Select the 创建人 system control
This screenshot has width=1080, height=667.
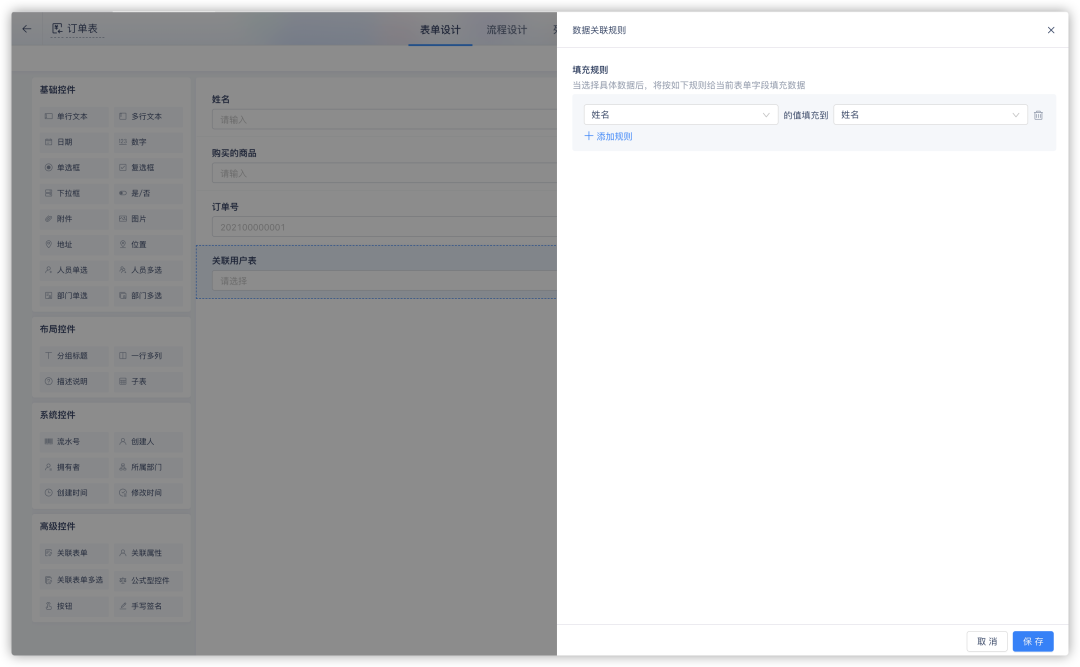tap(148, 441)
